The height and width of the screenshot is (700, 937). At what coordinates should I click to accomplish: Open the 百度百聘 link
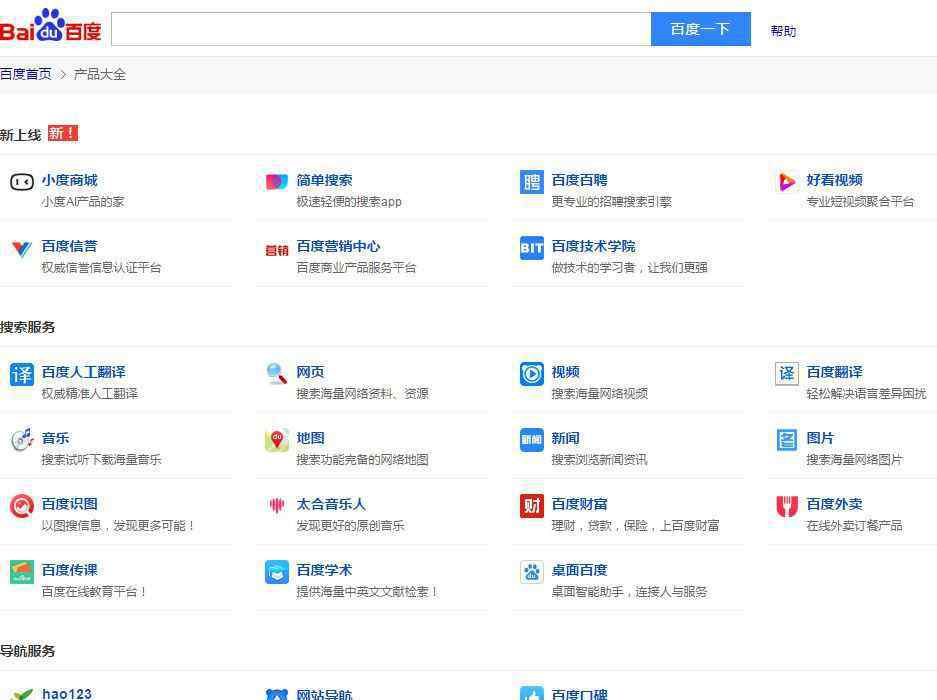[580, 180]
